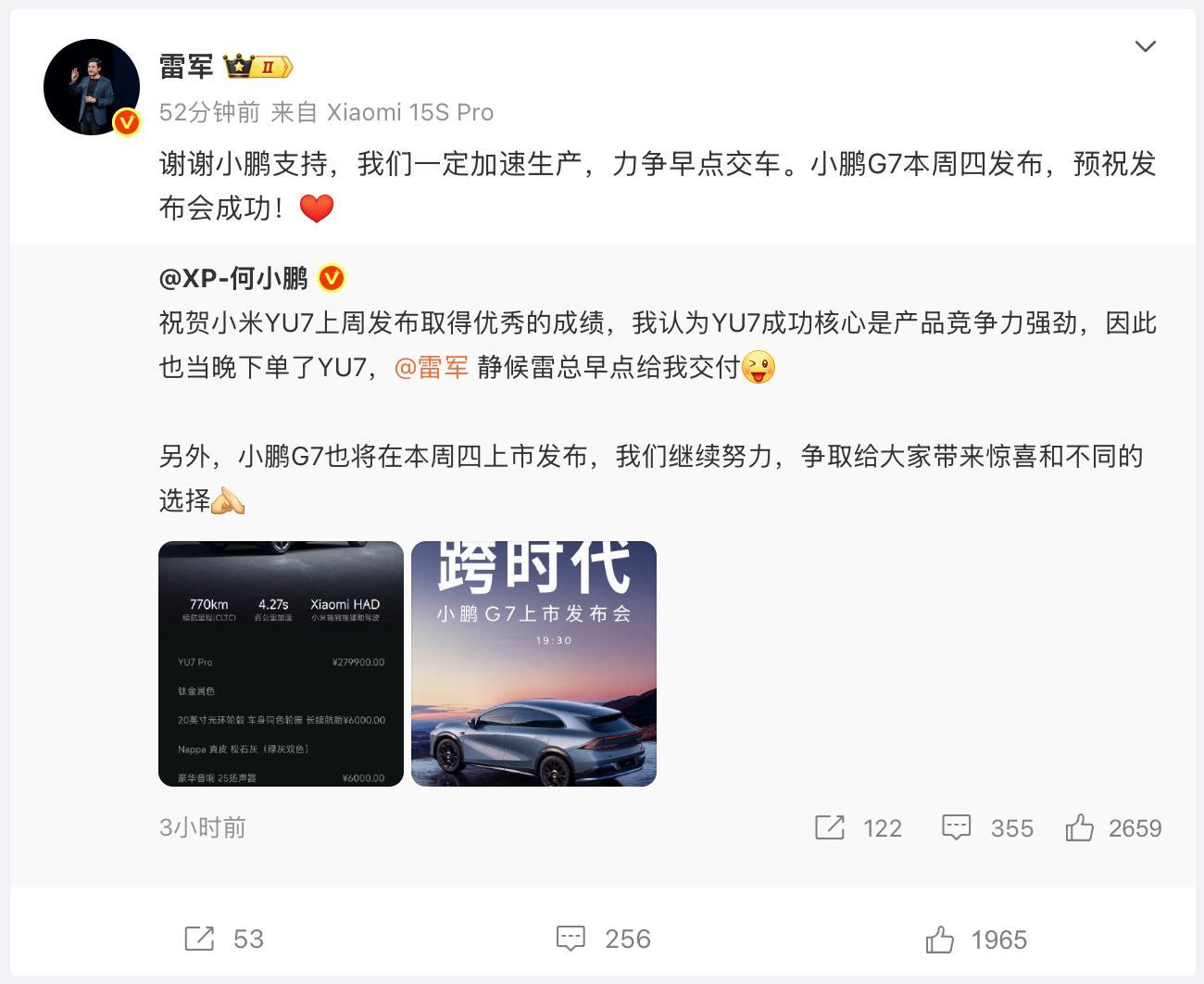Open the 256 comments on Lei Jun's post
1204x984 pixels.
[603, 939]
